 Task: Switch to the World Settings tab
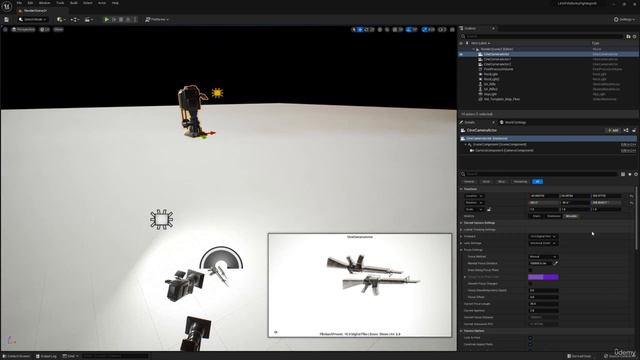[x=513, y=122]
